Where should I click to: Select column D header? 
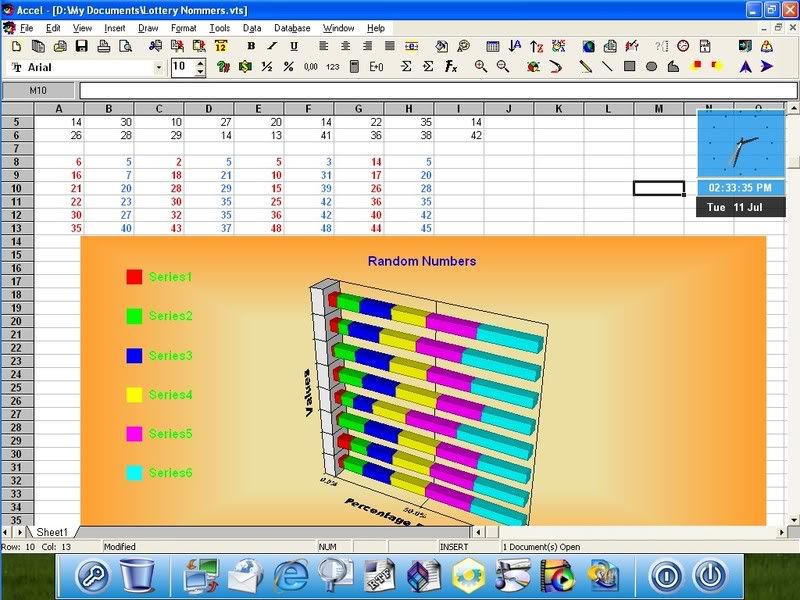click(209, 109)
